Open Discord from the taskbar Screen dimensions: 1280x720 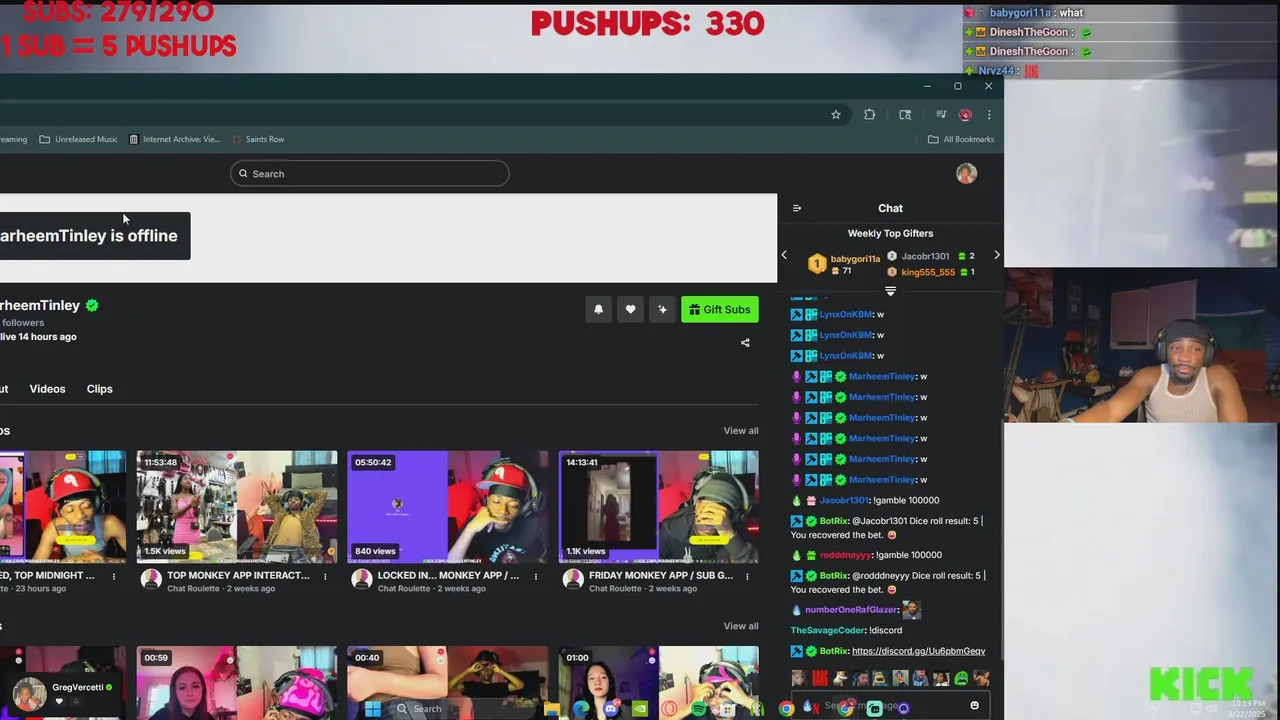pos(610,709)
